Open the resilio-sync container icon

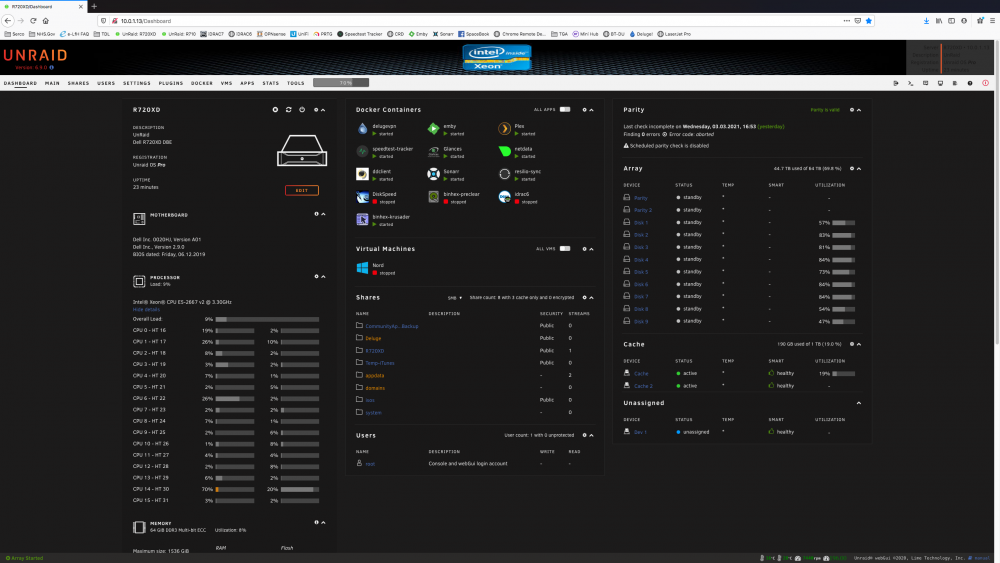tap(504, 174)
